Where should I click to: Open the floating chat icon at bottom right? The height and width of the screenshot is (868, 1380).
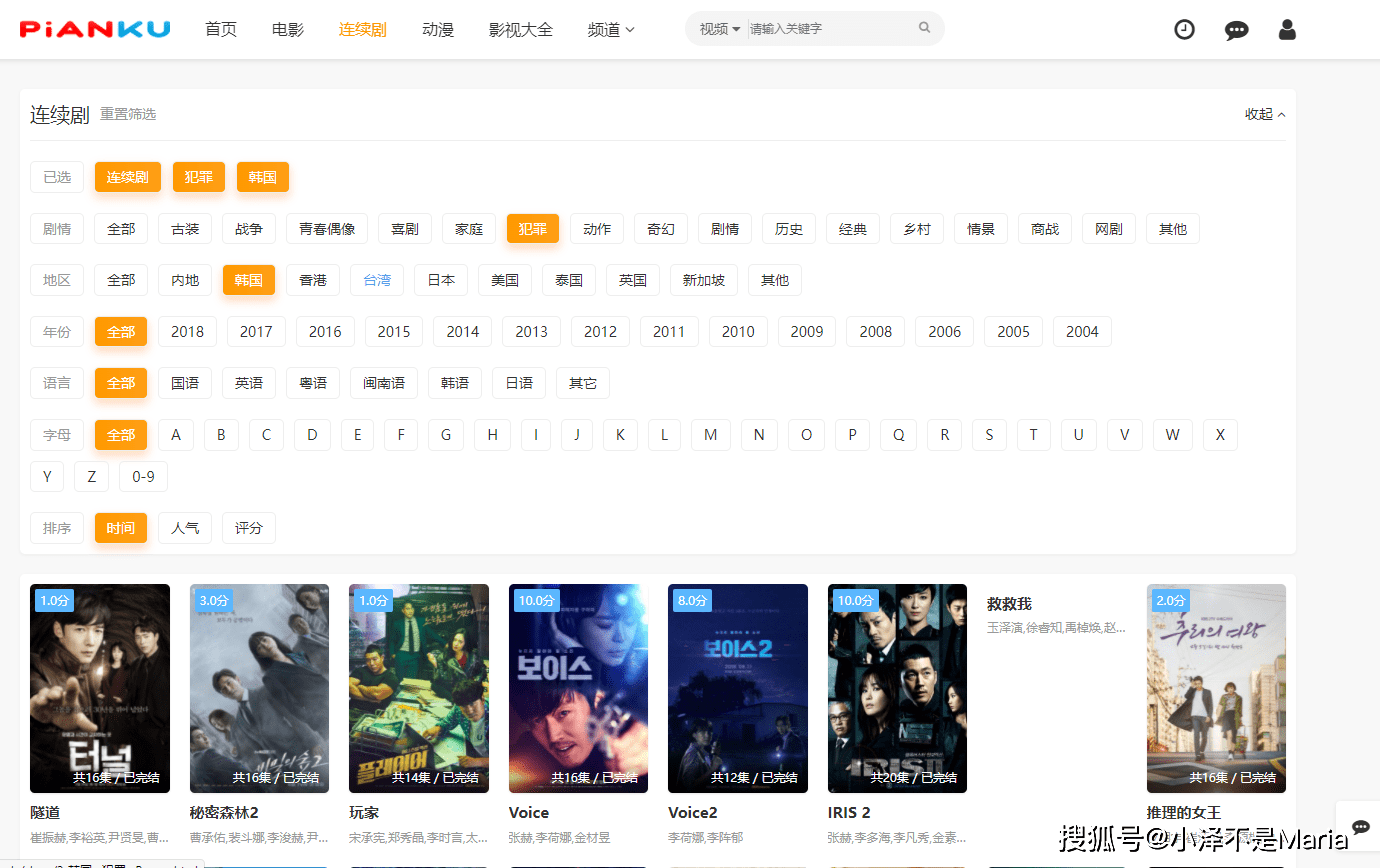coord(1360,828)
